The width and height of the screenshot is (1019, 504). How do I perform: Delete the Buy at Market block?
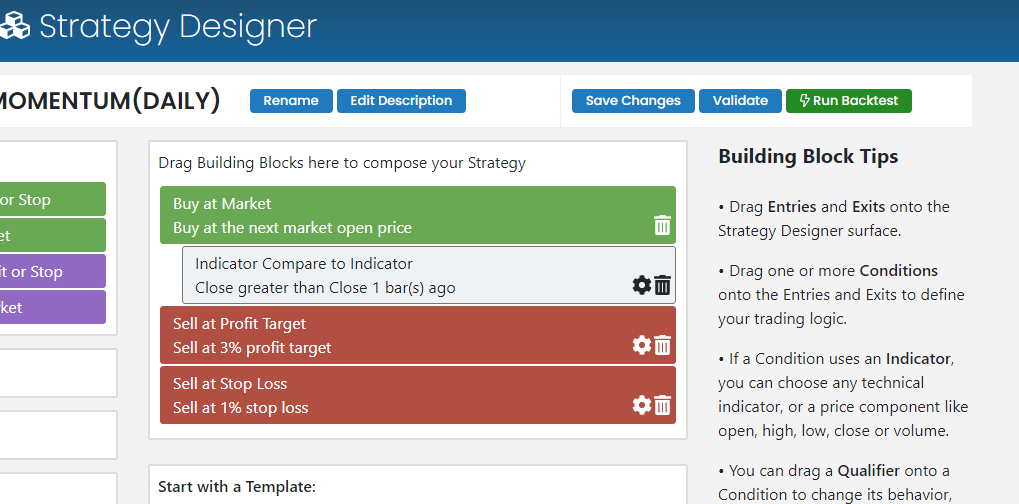[662, 225]
